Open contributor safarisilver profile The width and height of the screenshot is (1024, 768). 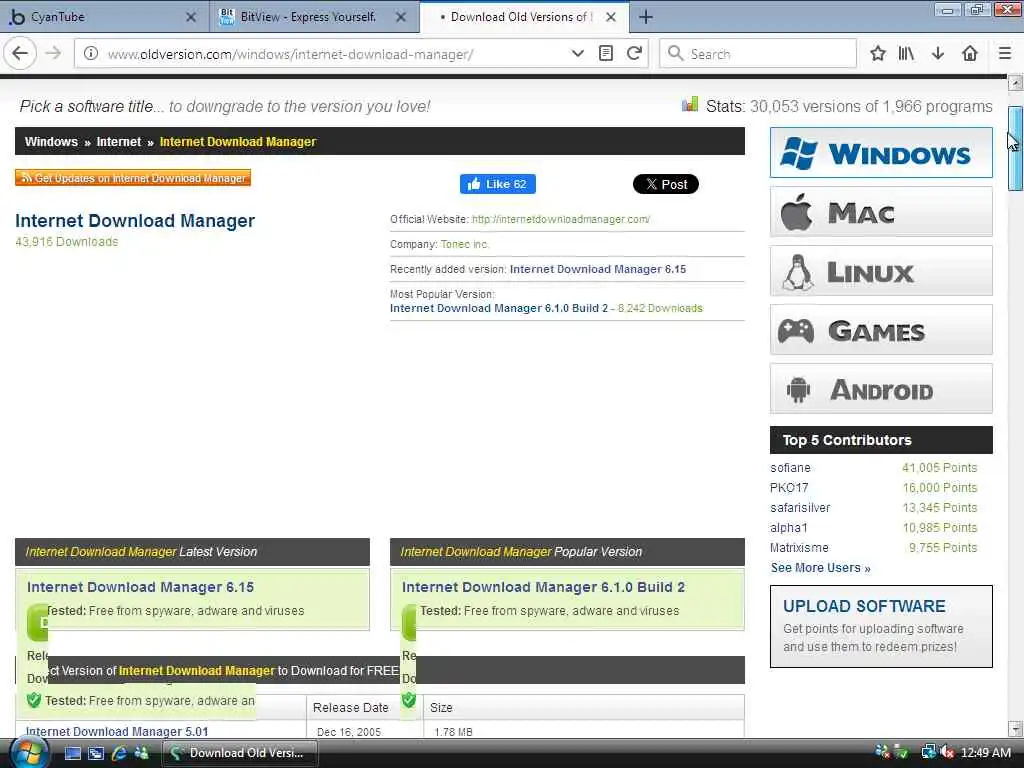pos(800,507)
